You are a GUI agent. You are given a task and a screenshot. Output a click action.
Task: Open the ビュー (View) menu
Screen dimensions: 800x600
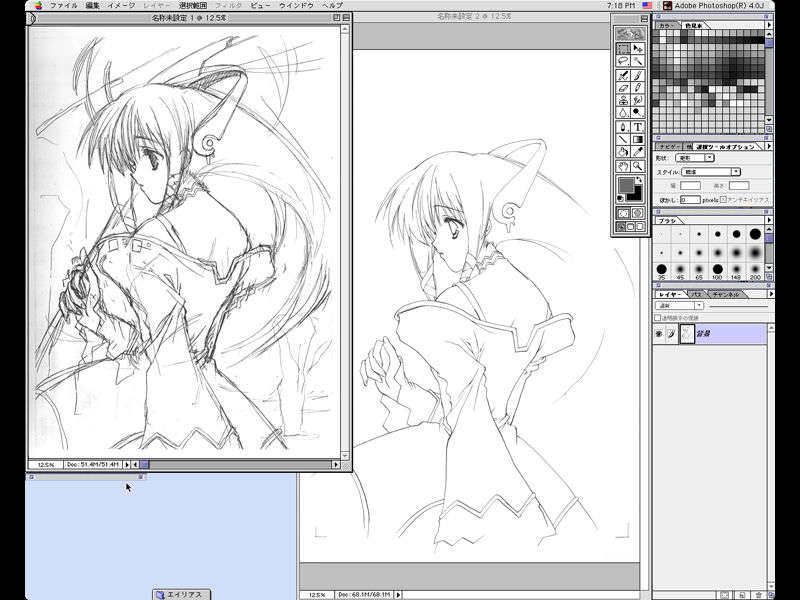(260, 6)
